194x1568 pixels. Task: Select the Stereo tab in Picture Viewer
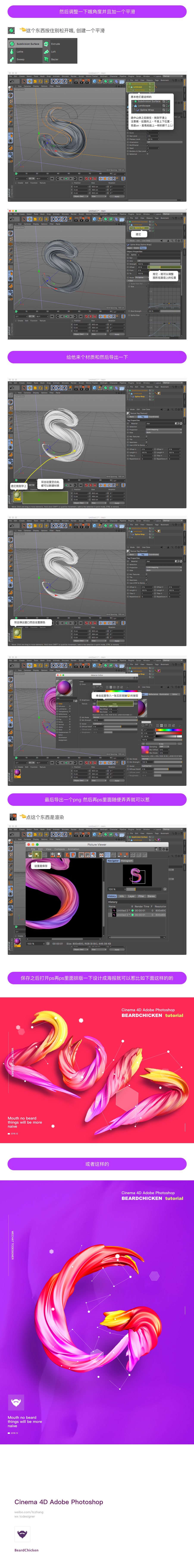point(151,896)
